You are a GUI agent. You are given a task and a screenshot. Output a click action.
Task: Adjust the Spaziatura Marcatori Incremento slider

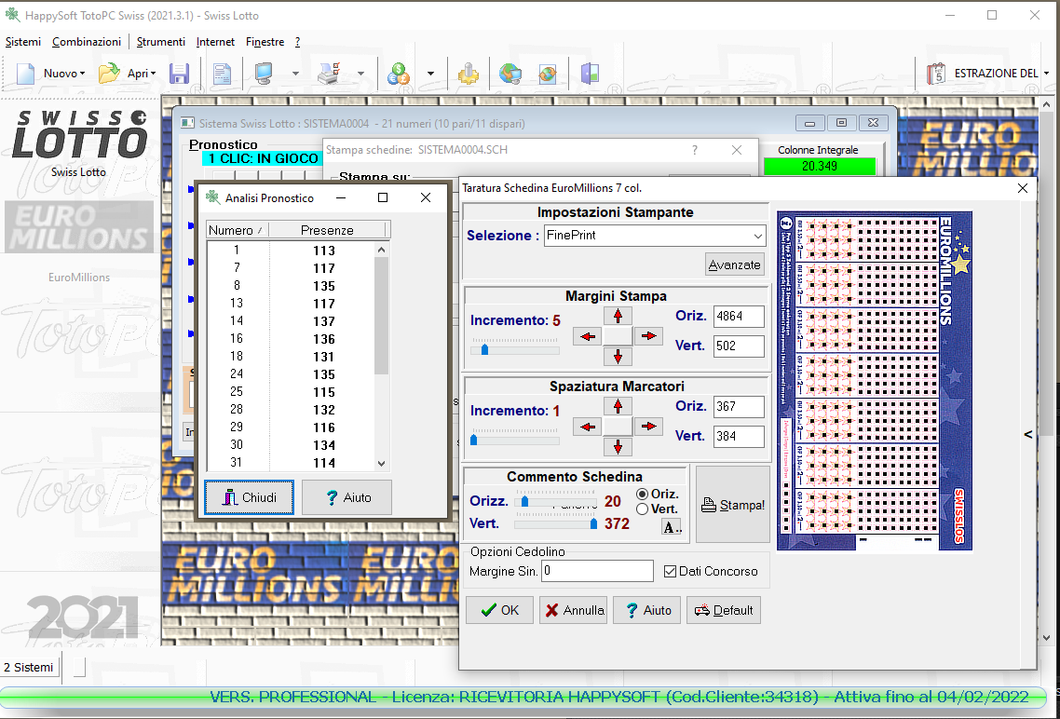515,438
